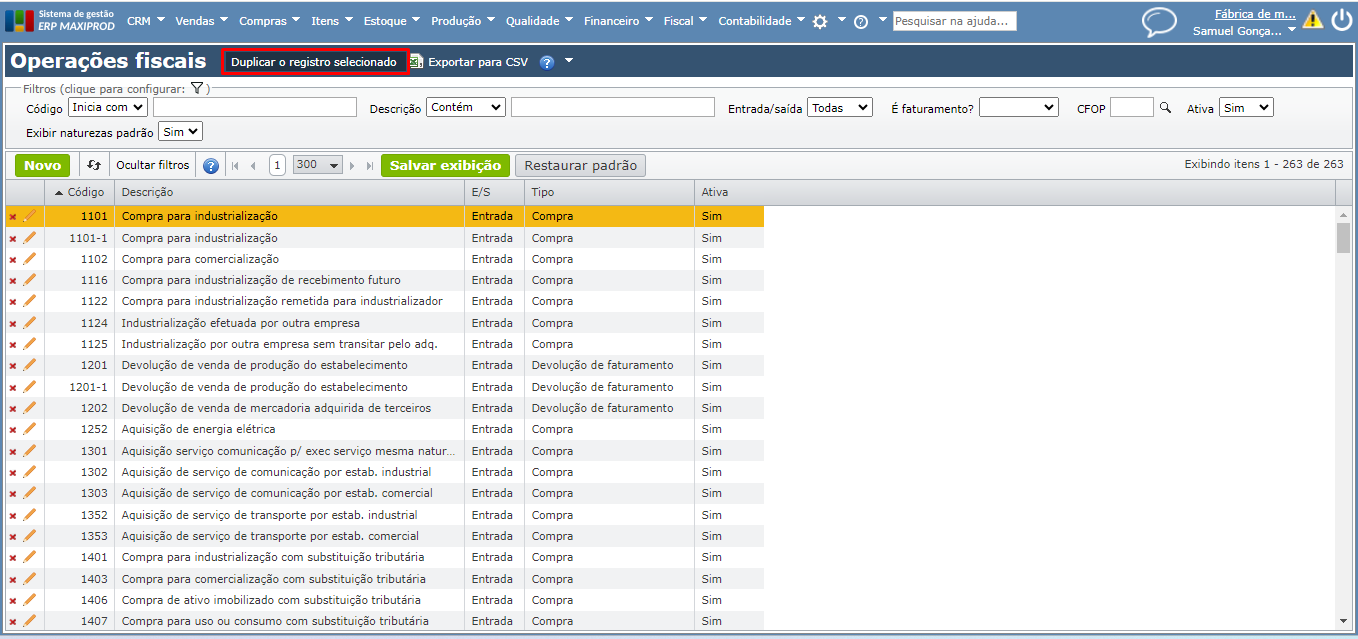Click the page number field
1358x639 pixels.
[x=277, y=165]
